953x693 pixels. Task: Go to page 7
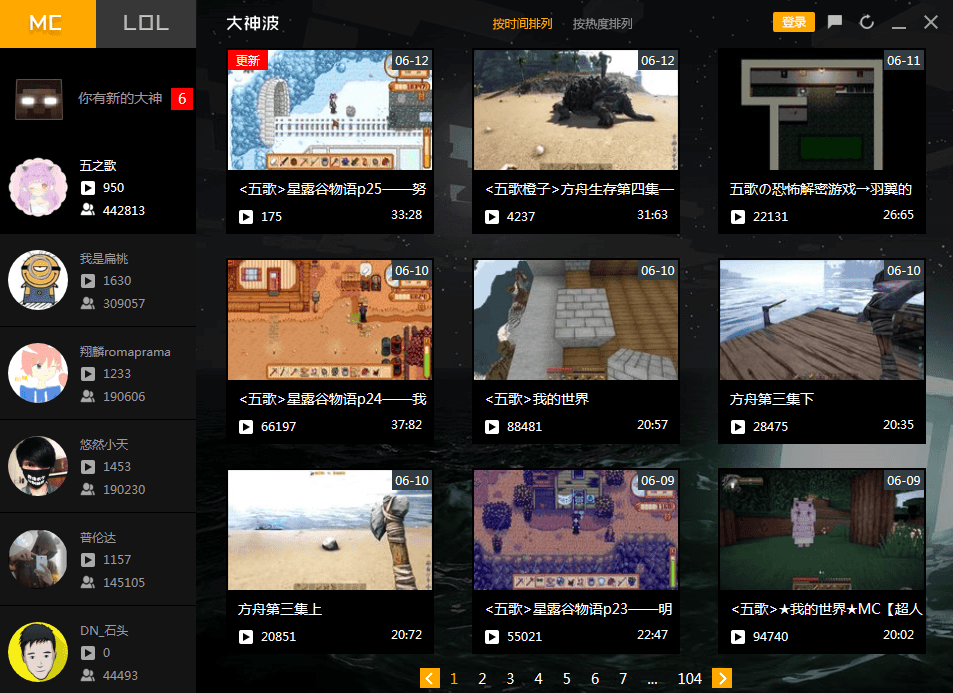pyautogui.click(x=623, y=678)
